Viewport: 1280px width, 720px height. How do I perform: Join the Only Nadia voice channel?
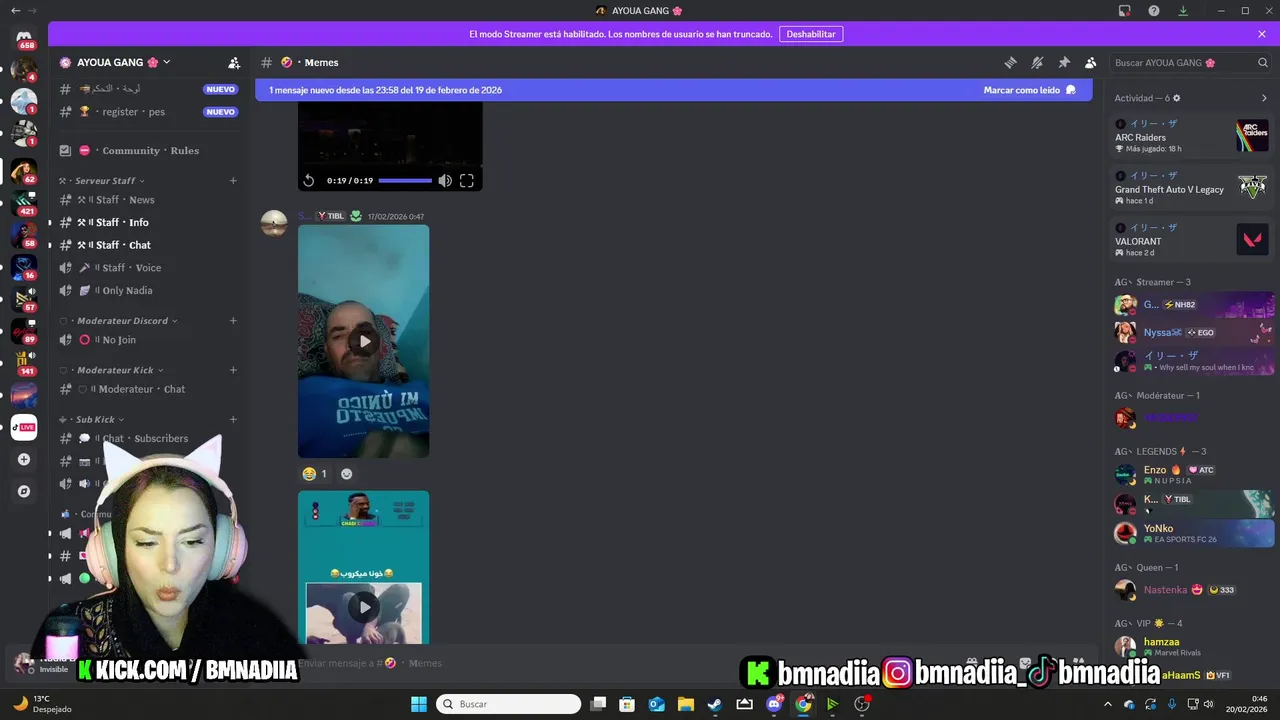(x=148, y=291)
